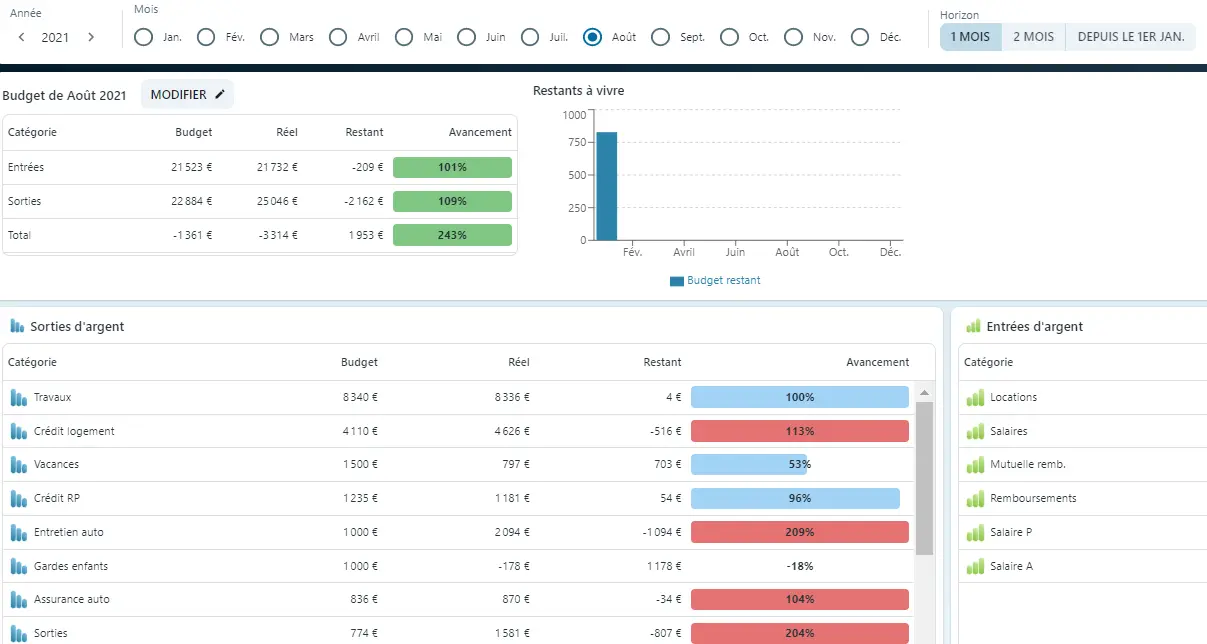The width and height of the screenshot is (1207, 644).
Task: Switch horizon to 2 MOIS
Action: click(x=1033, y=37)
